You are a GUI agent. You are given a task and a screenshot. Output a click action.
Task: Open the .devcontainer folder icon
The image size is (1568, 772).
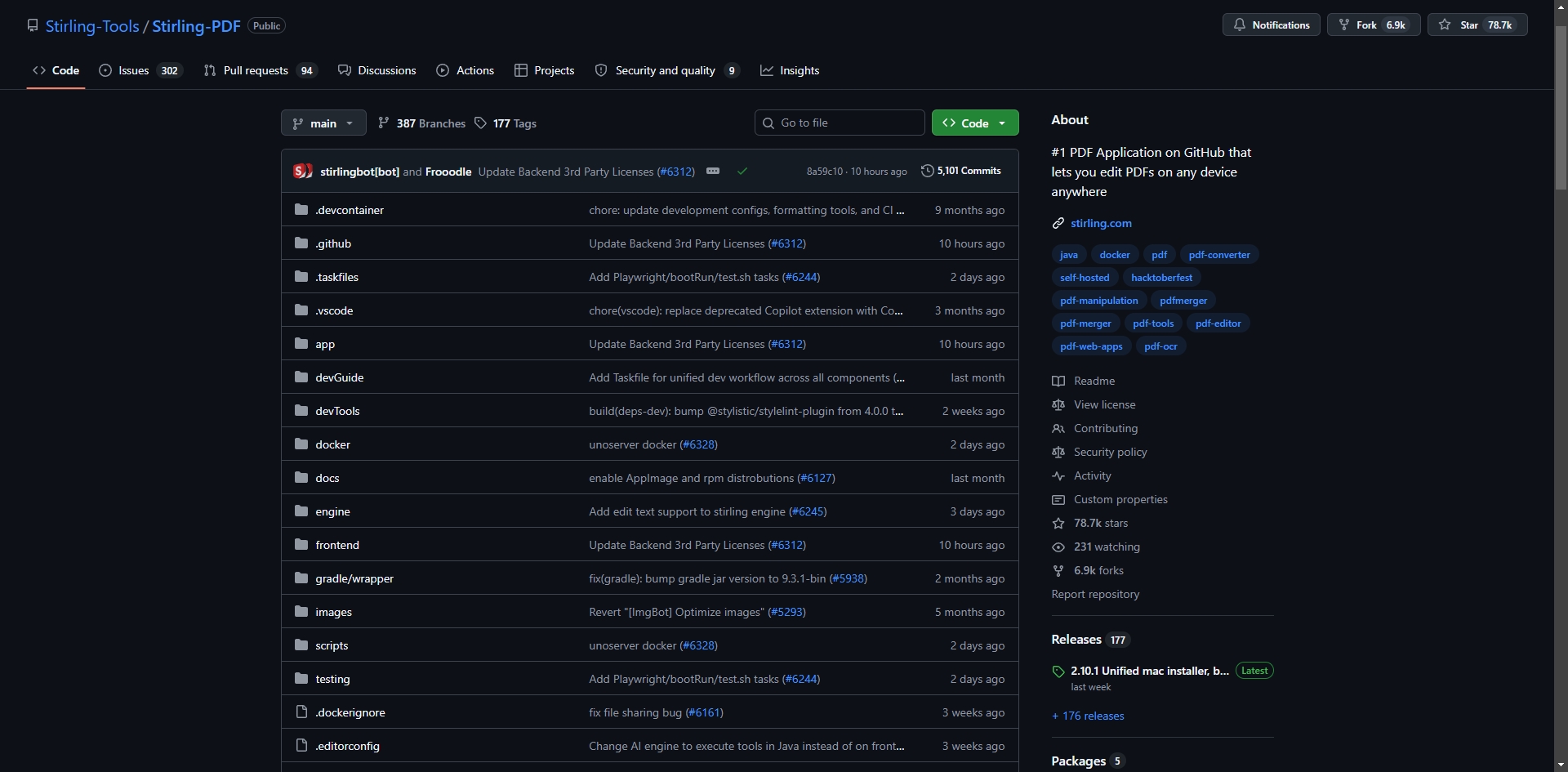pyautogui.click(x=301, y=210)
